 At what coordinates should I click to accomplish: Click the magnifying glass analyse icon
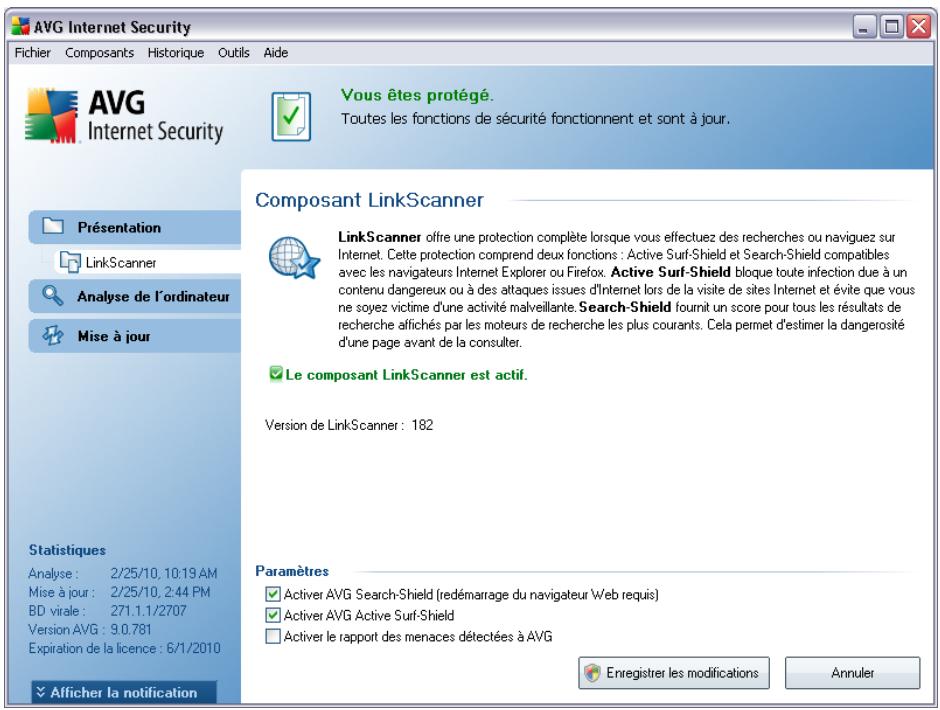[53, 295]
